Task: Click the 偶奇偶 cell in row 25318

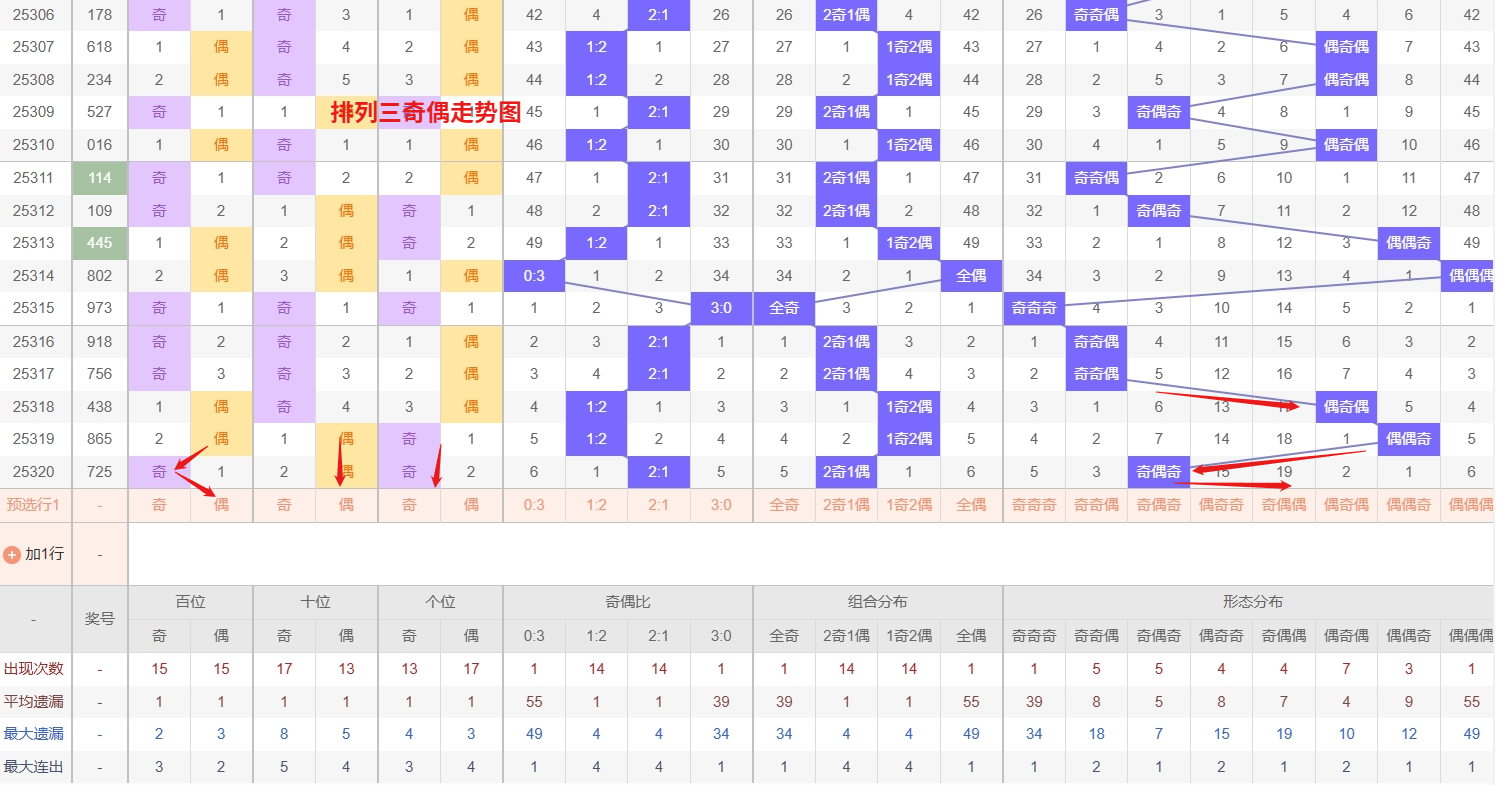Action: 1346,407
